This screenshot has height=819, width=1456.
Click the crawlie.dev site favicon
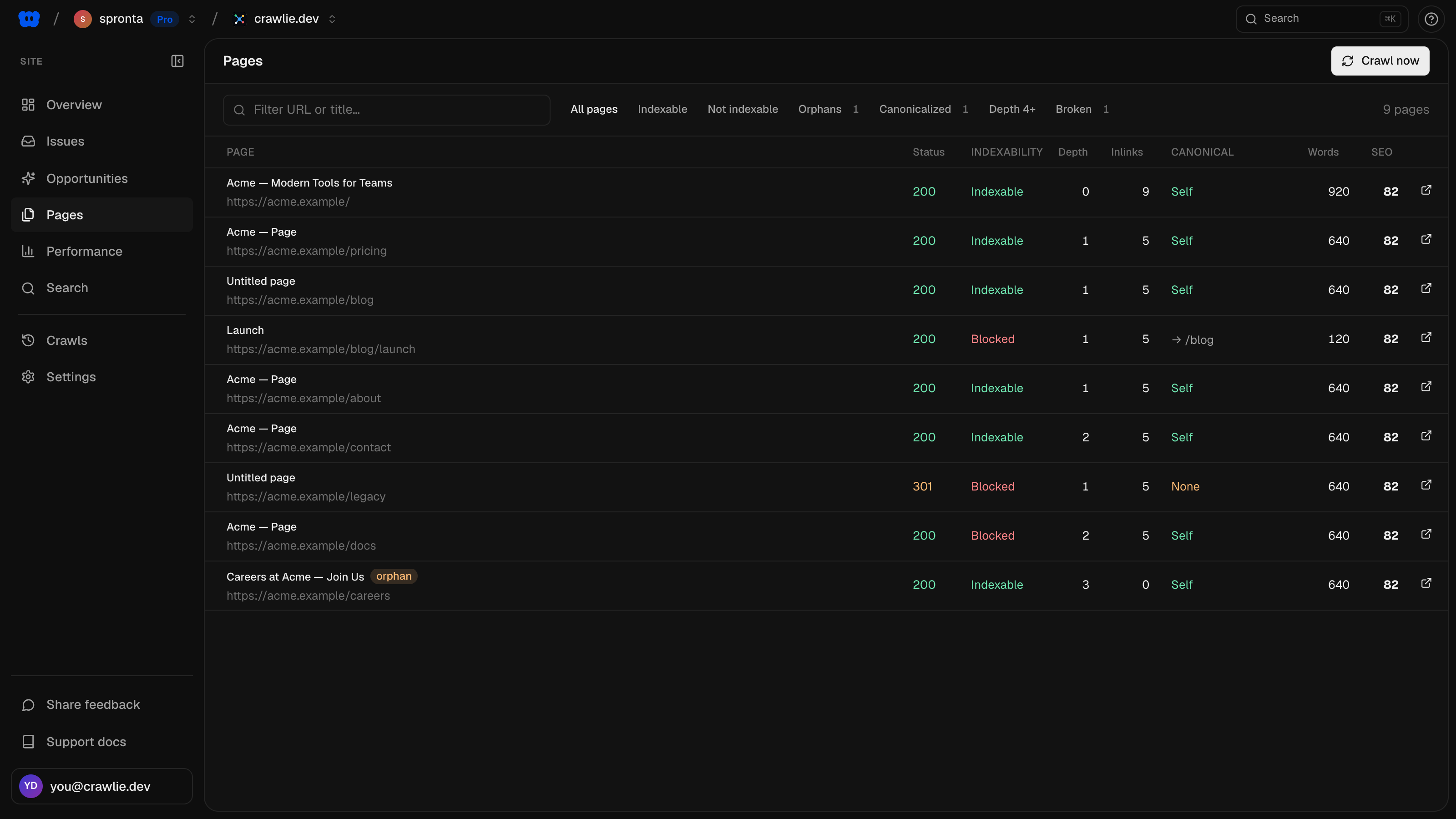(x=239, y=19)
